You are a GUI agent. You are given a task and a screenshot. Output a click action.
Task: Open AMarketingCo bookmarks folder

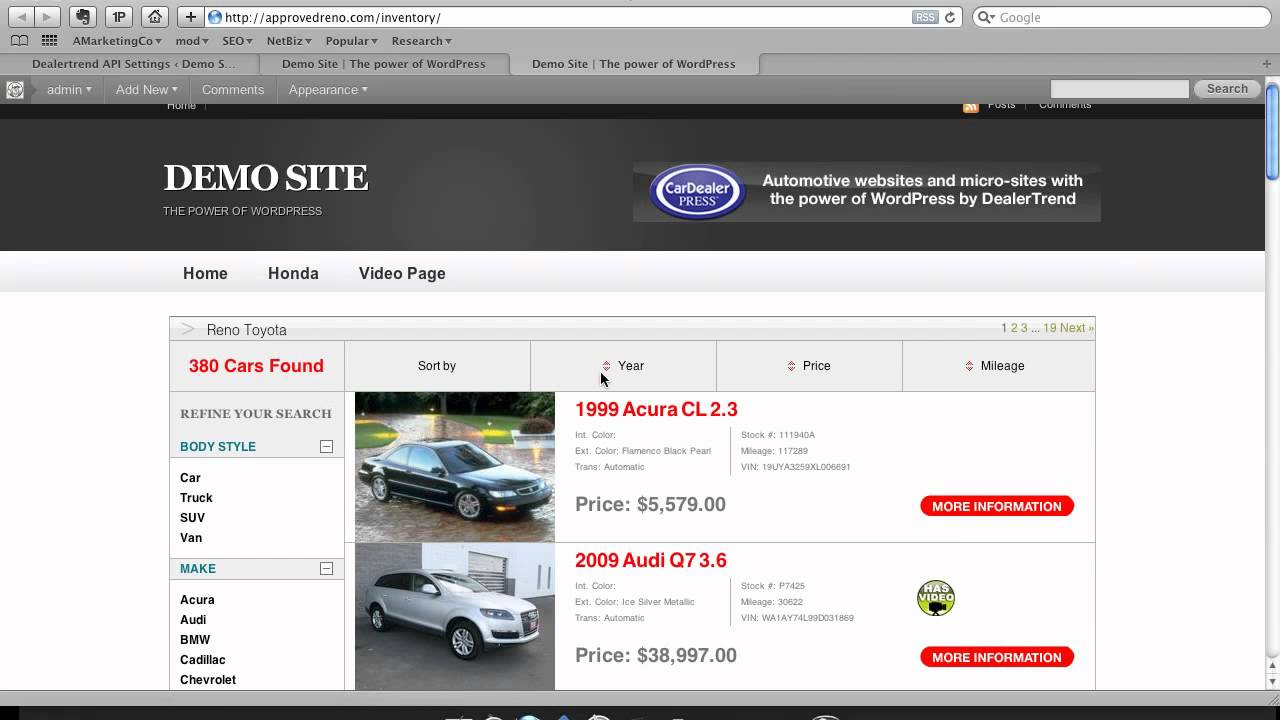point(117,41)
